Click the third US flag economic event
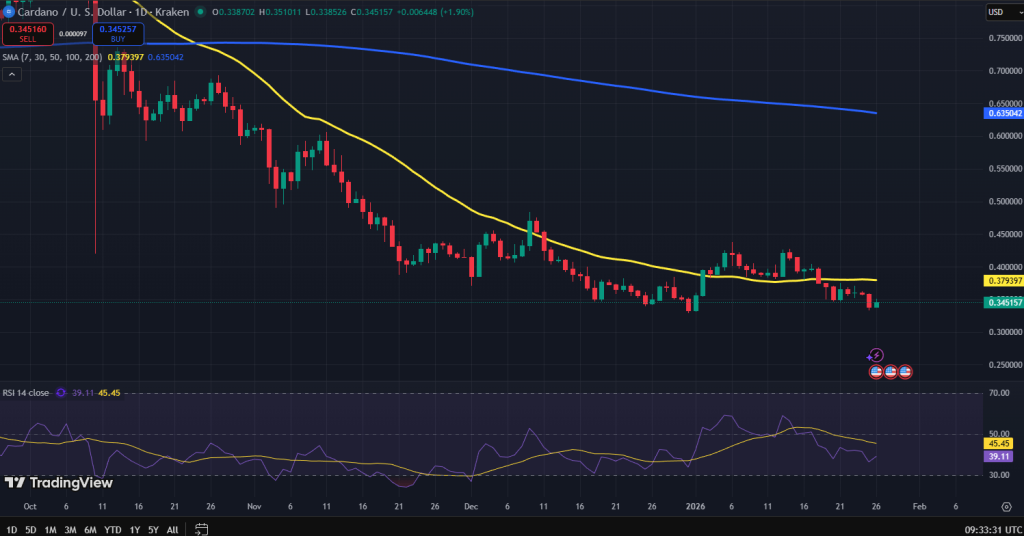This screenshot has height=536, width=1024. coord(904,371)
